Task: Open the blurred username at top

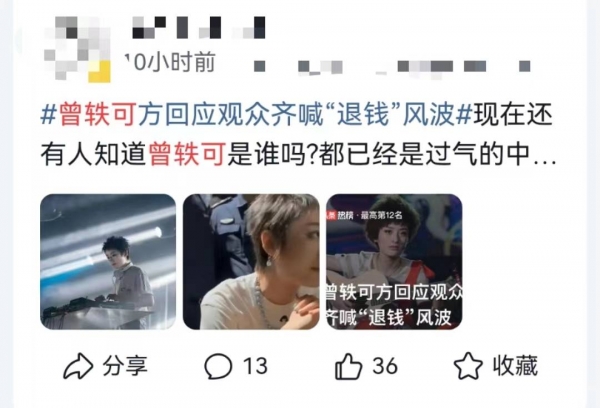Action: click(199, 28)
